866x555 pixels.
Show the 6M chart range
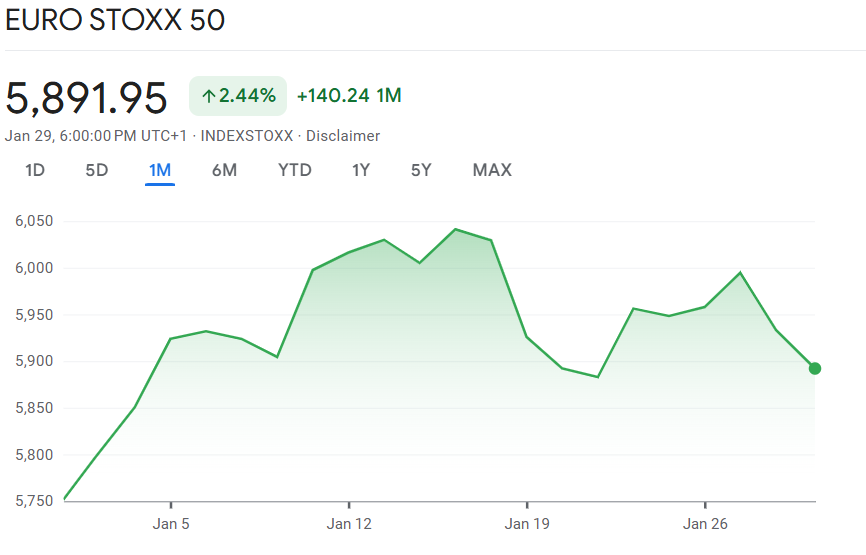[x=224, y=170]
